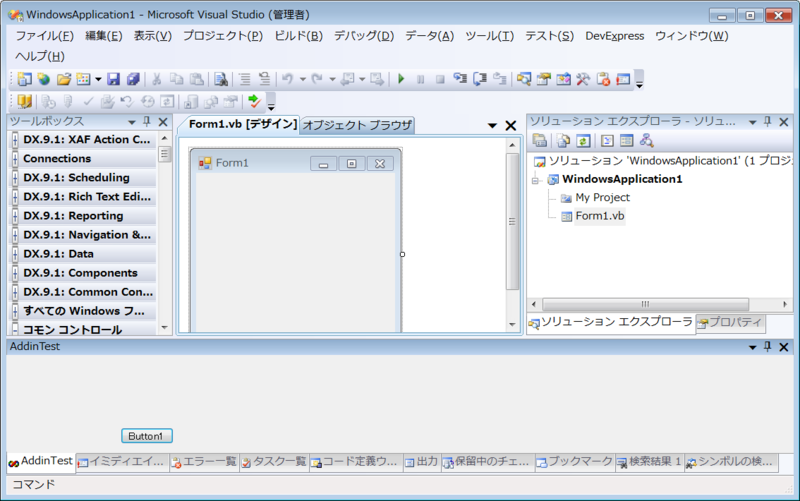The image size is (800, 501).
Task: Click the Open File folder icon
Action: click(64, 79)
